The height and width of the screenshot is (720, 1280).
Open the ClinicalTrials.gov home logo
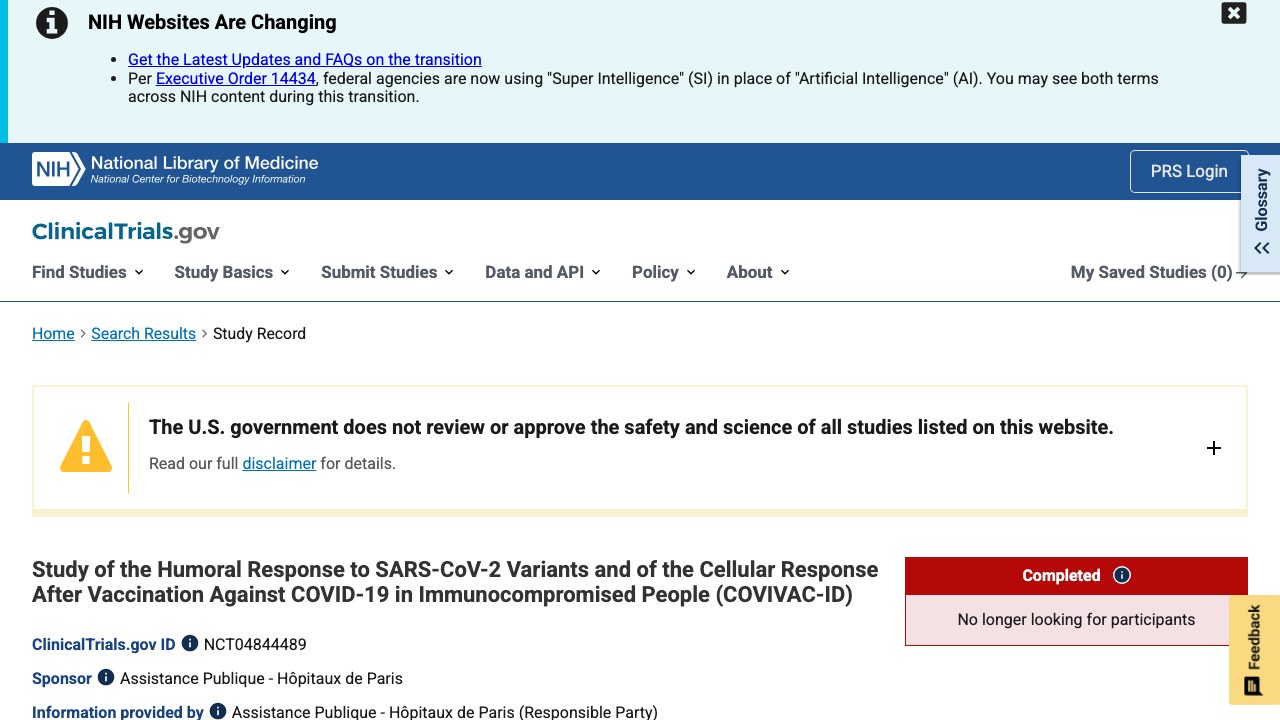126,232
